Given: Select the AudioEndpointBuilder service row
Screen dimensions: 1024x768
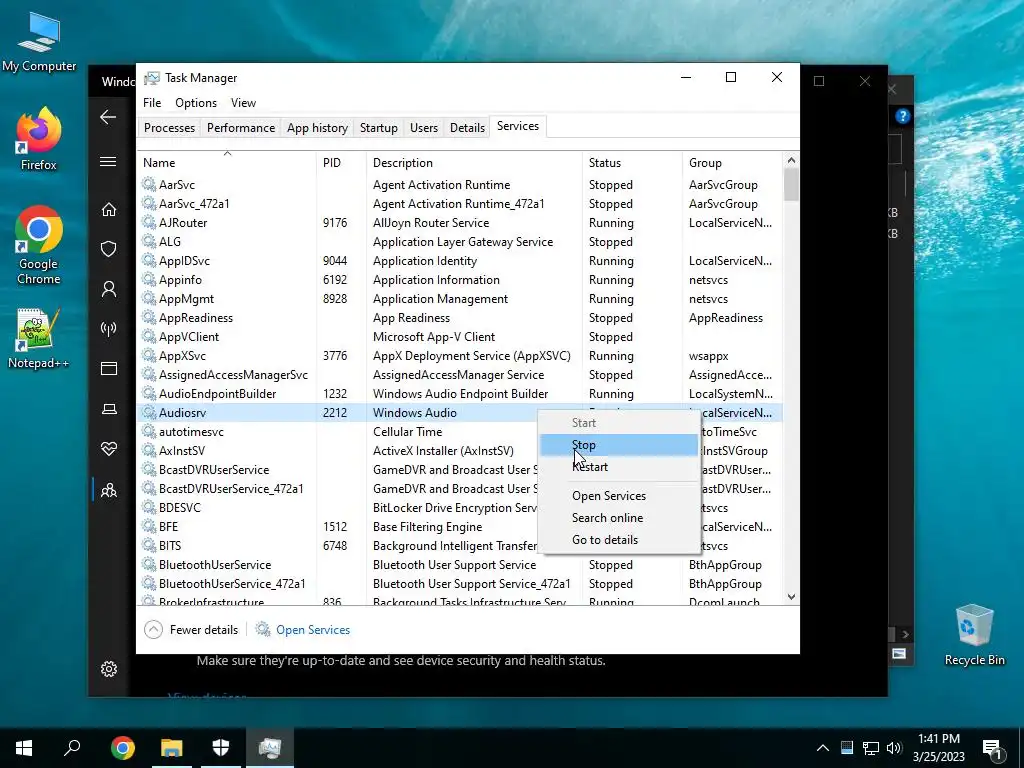Looking at the screenshot, I should tap(460, 394).
